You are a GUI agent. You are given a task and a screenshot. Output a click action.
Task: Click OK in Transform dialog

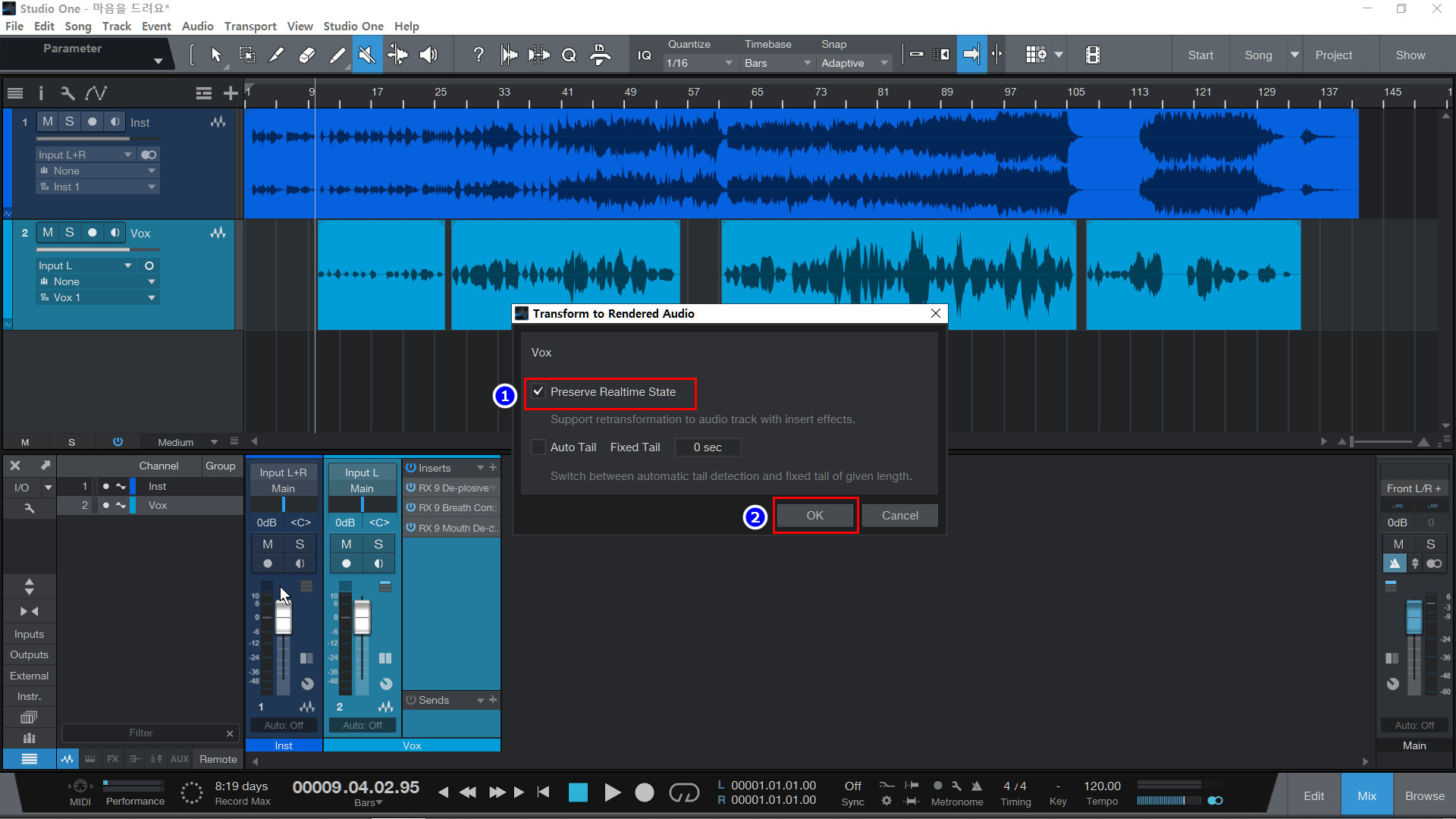814,516
